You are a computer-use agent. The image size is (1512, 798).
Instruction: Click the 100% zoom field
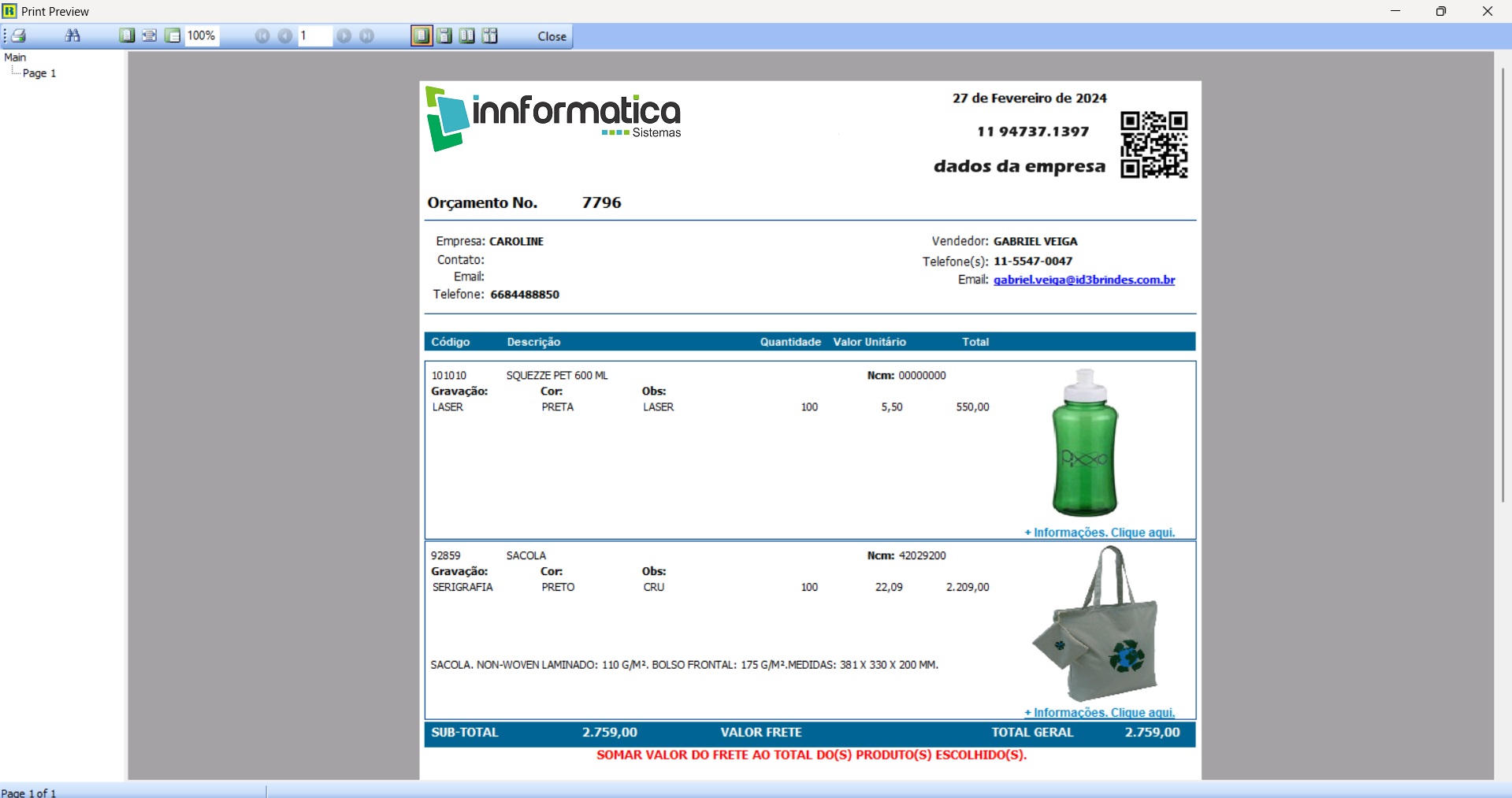pos(202,35)
